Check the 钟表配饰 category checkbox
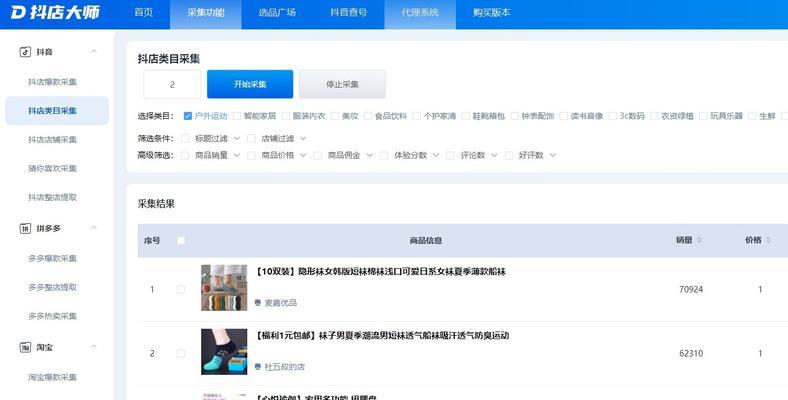This screenshot has height=400, width=788. tap(515, 116)
